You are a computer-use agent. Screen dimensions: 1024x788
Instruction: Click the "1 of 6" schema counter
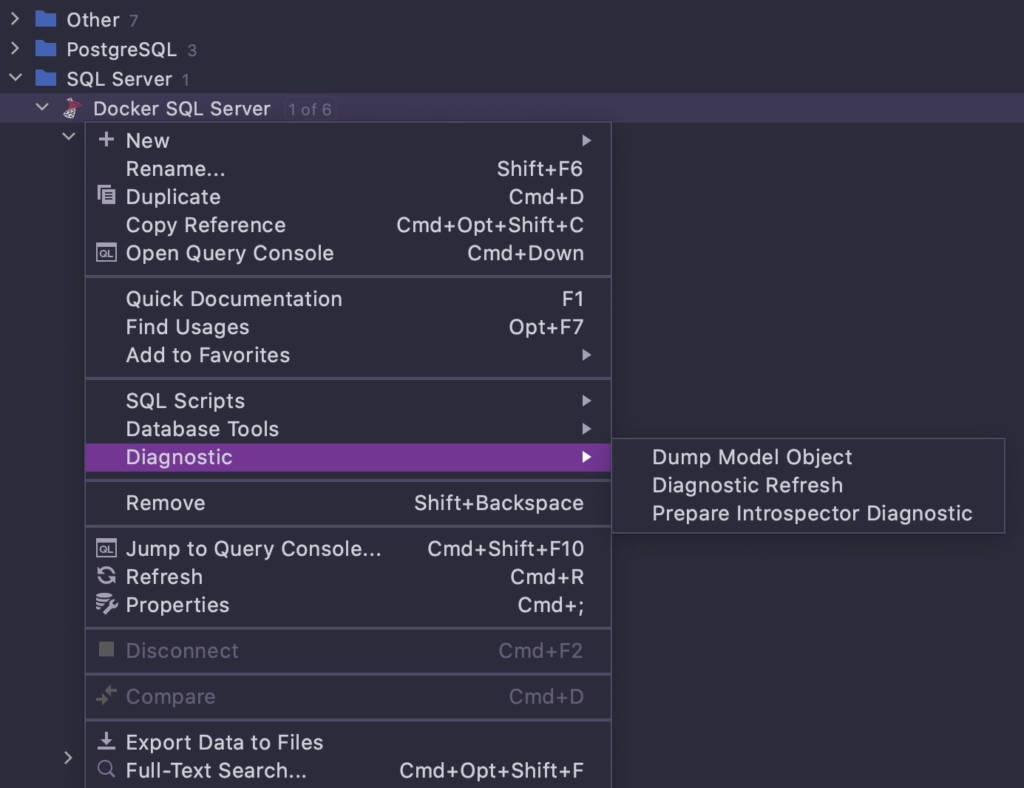(x=310, y=109)
